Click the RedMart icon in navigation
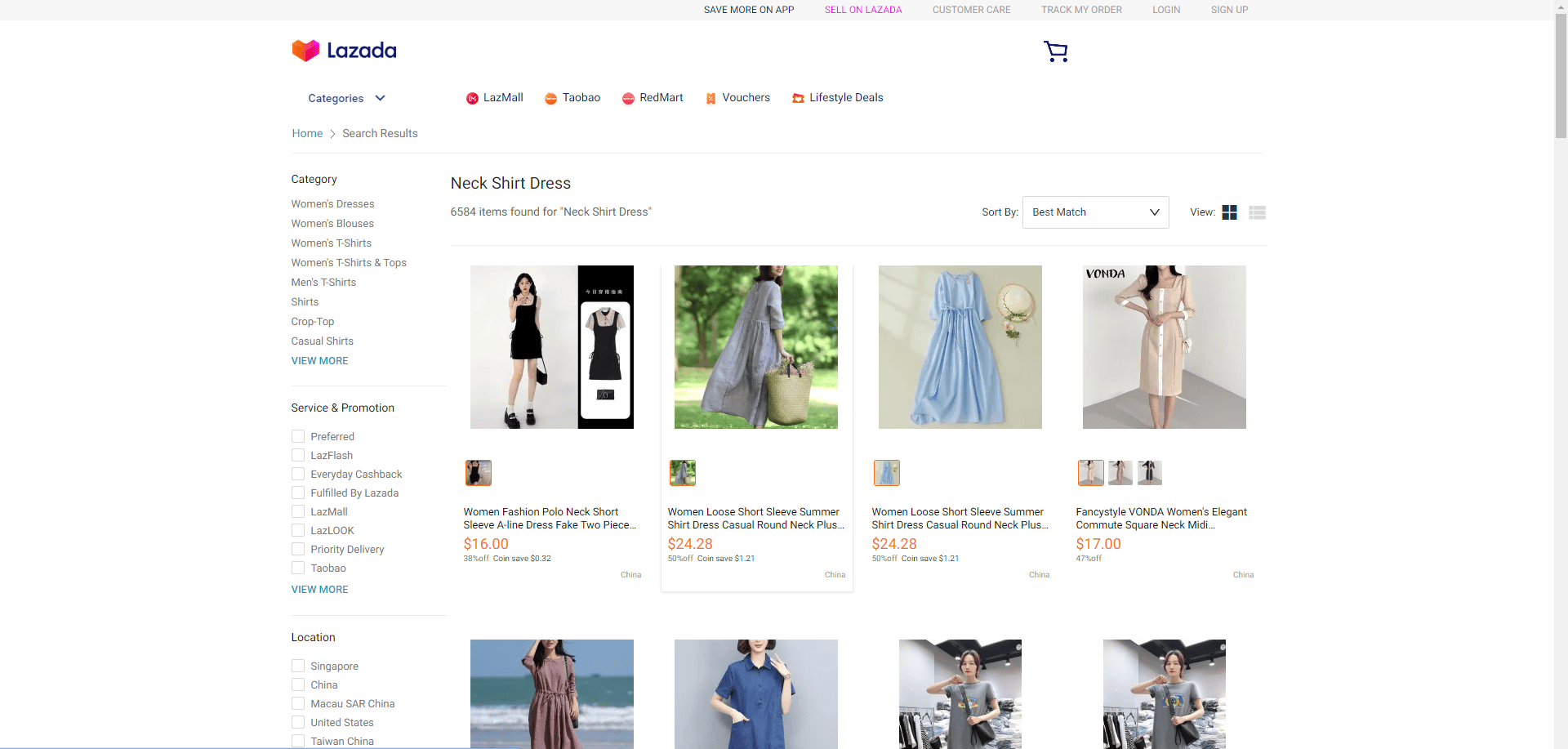 point(628,99)
